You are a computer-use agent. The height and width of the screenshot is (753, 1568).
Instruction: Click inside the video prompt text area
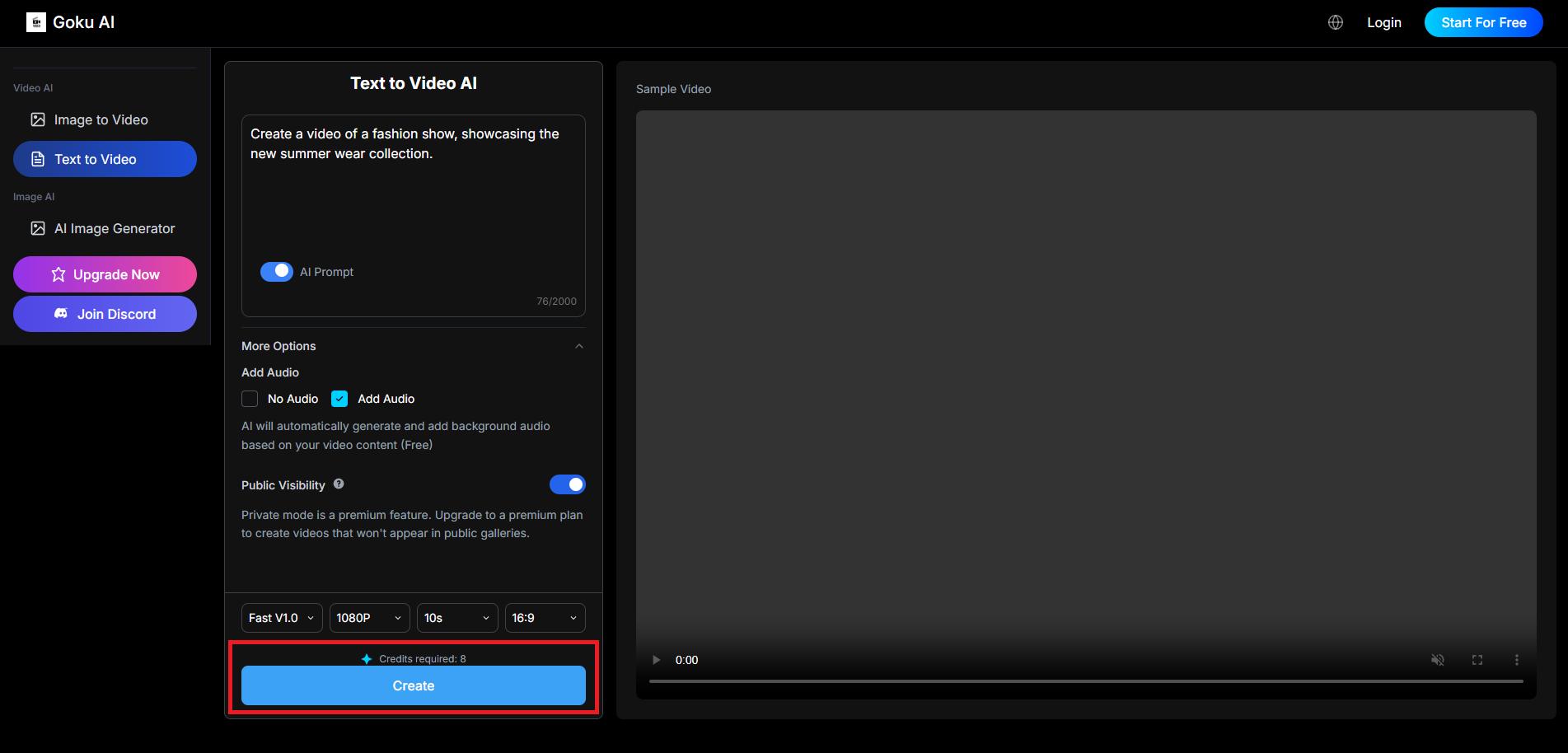pos(414,189)
